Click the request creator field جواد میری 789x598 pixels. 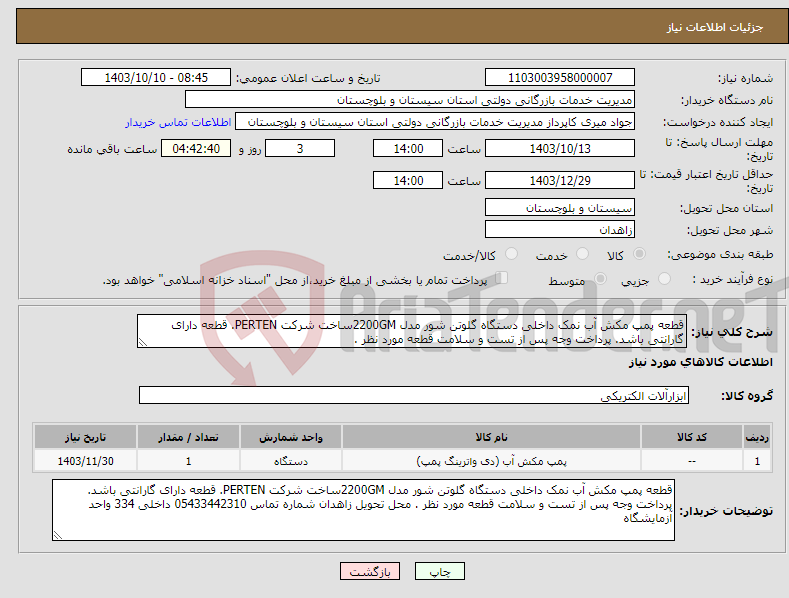pyautogui.click(x=435, y=122)
